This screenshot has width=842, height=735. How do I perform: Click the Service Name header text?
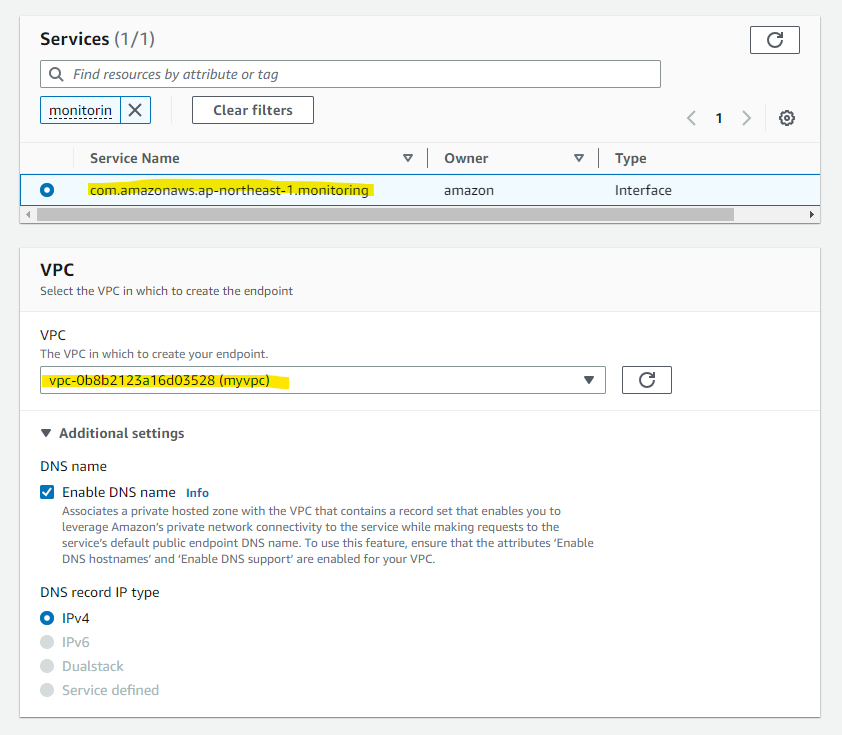coord(135,158)
